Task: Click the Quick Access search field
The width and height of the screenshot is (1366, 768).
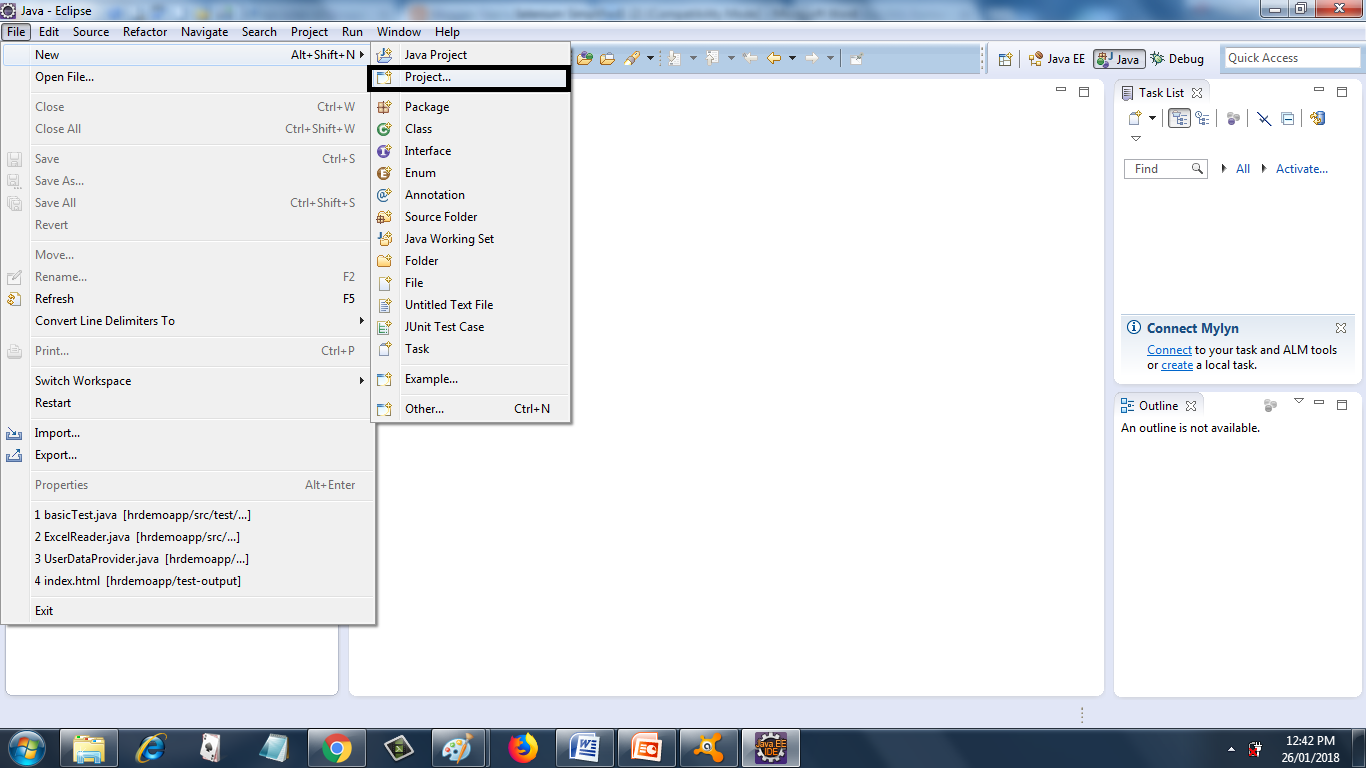Action: coord(1291,57)
